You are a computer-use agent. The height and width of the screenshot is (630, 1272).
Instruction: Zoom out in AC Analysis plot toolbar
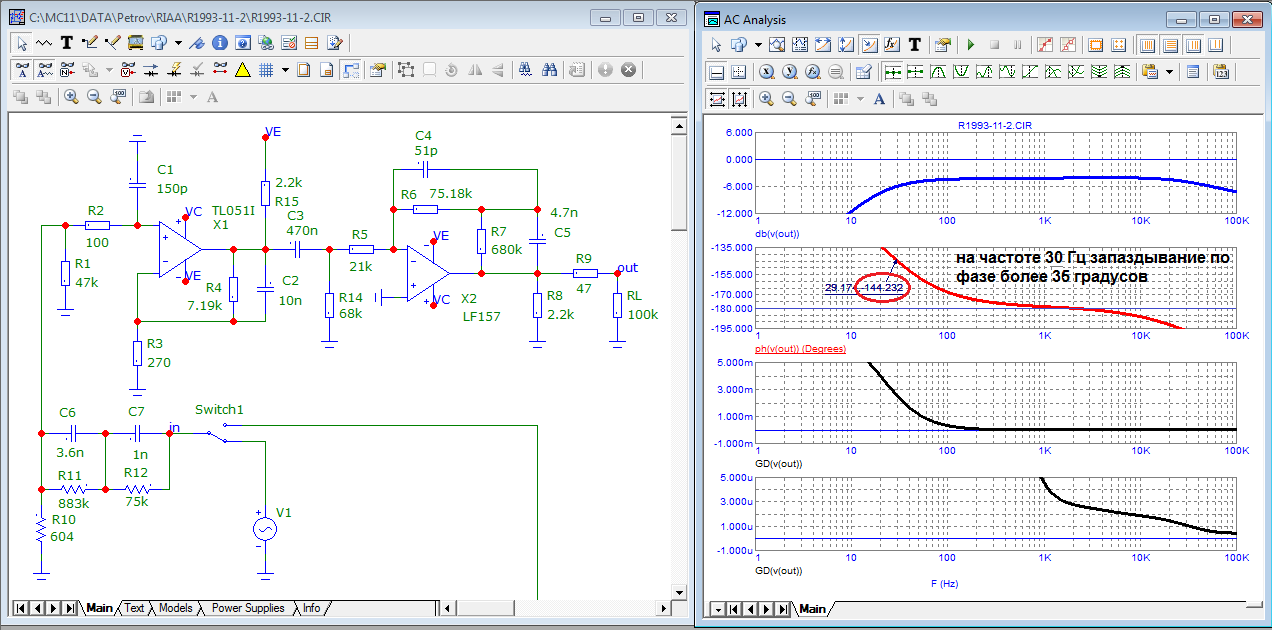tap(789, 99)
